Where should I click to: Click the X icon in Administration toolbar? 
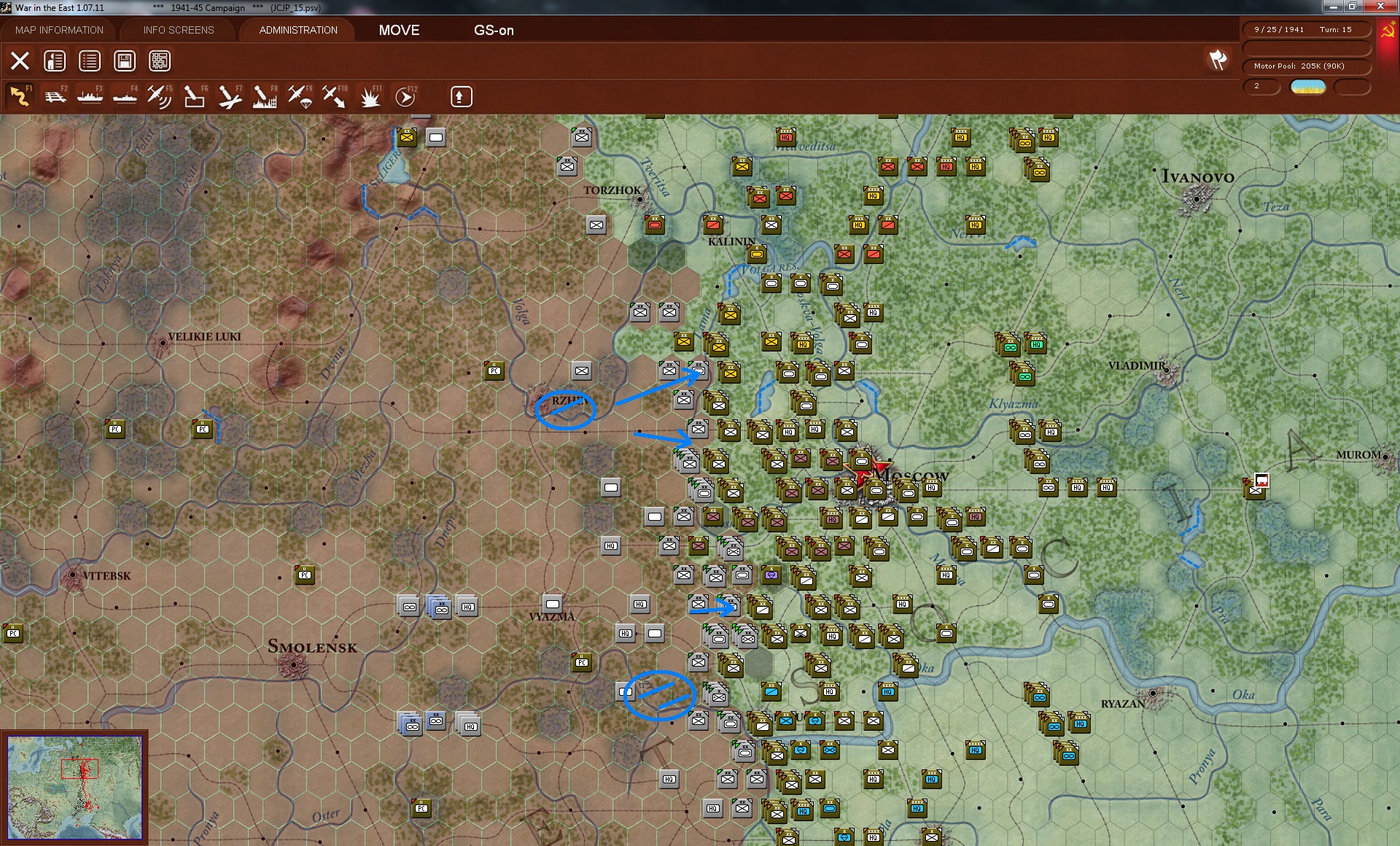pos(20,61)
